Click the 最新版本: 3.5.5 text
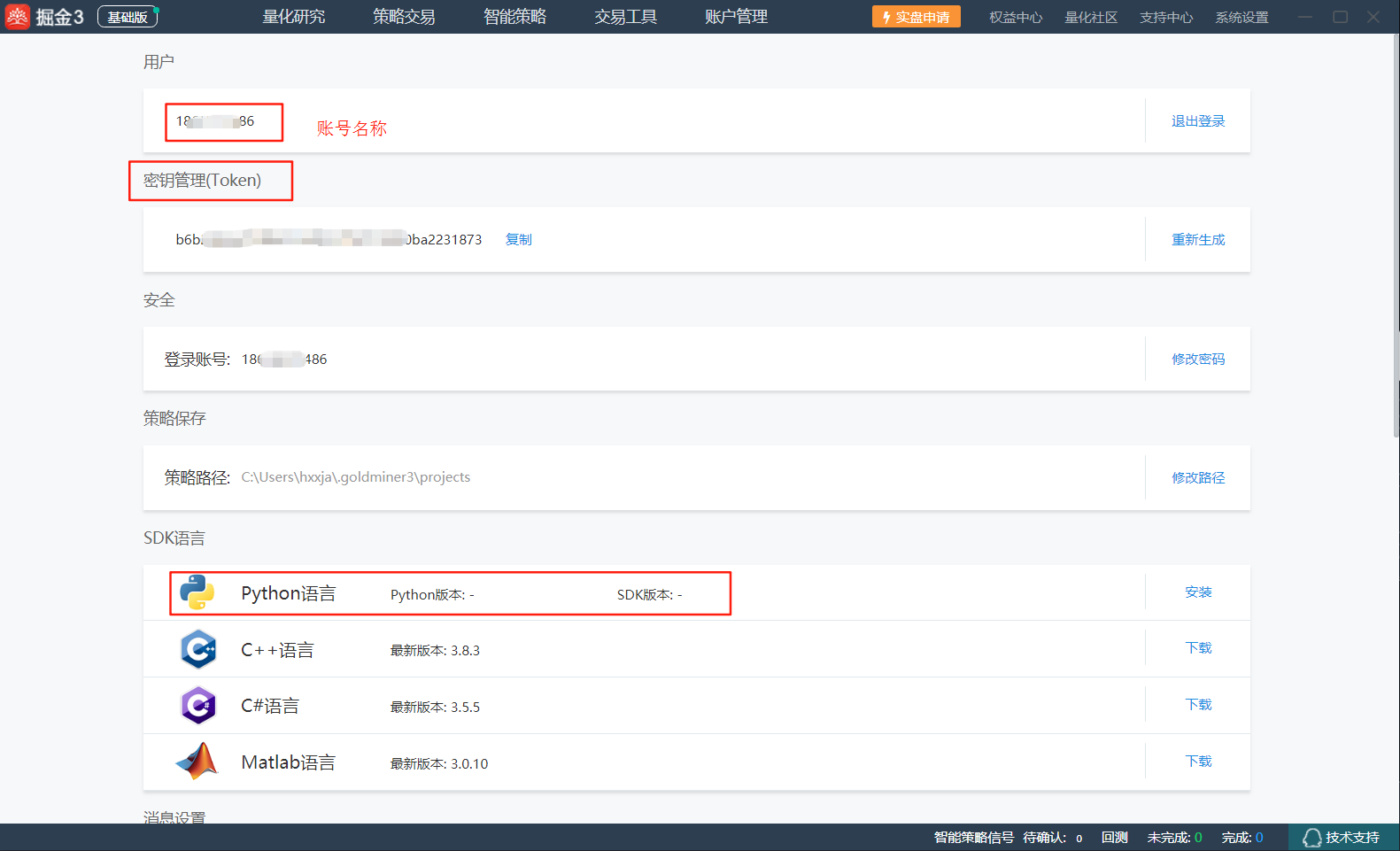The image size is (1400, 851). pos(435,708)
